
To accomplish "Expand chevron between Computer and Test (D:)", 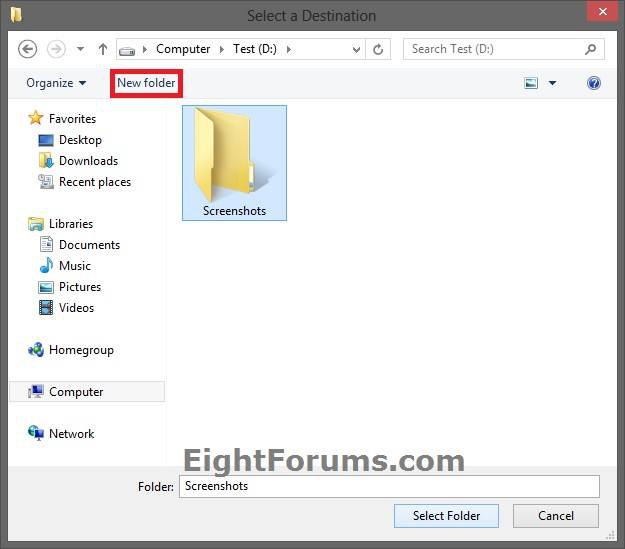I will pos(222,49).
